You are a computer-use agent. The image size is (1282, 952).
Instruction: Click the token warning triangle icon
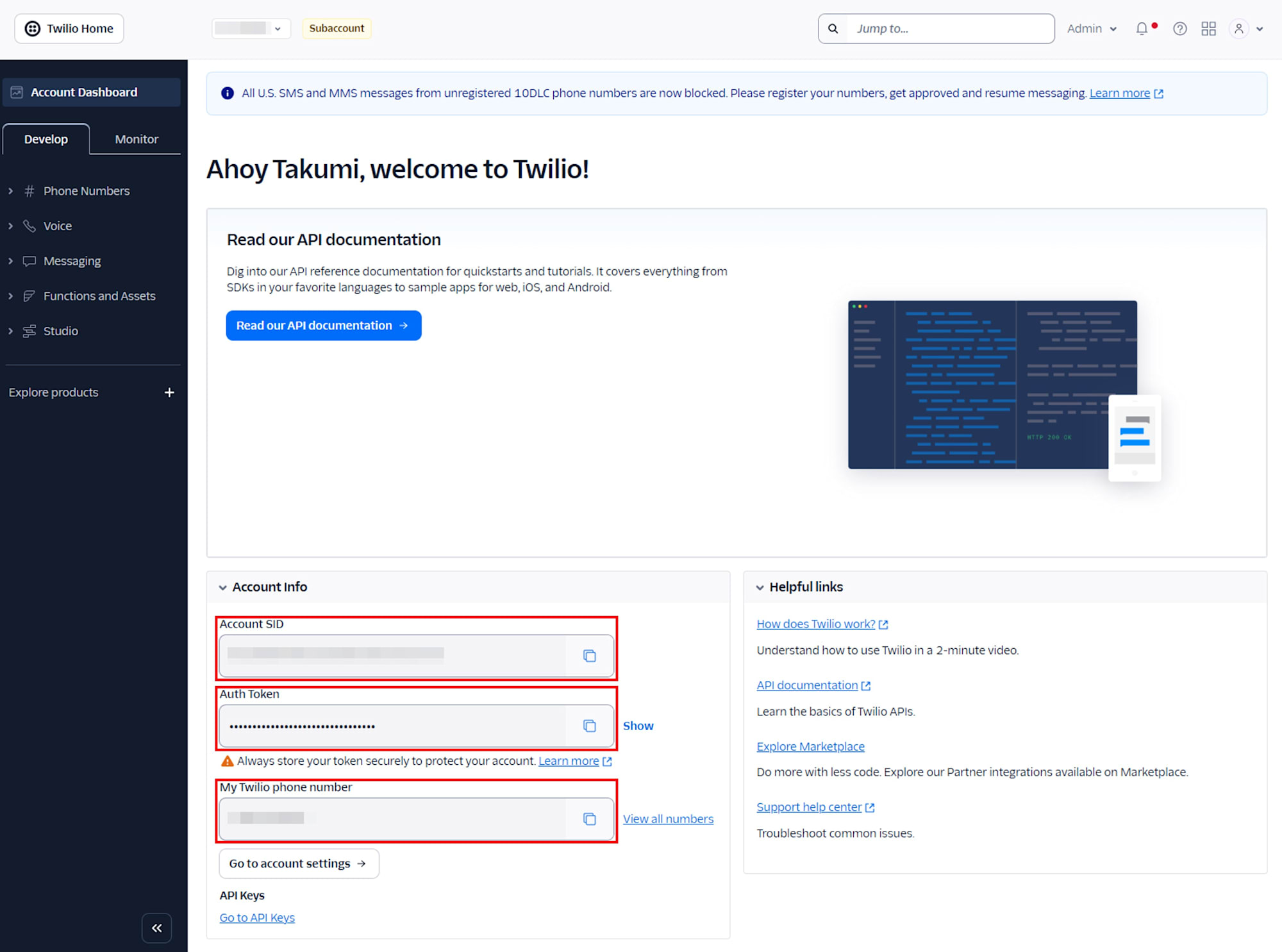pos(227,761)
